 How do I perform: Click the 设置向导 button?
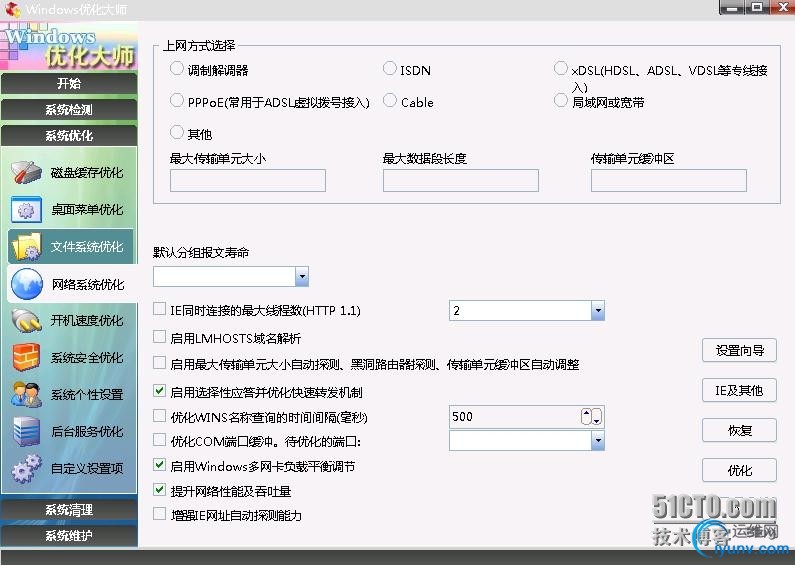(x=739, y=350)
